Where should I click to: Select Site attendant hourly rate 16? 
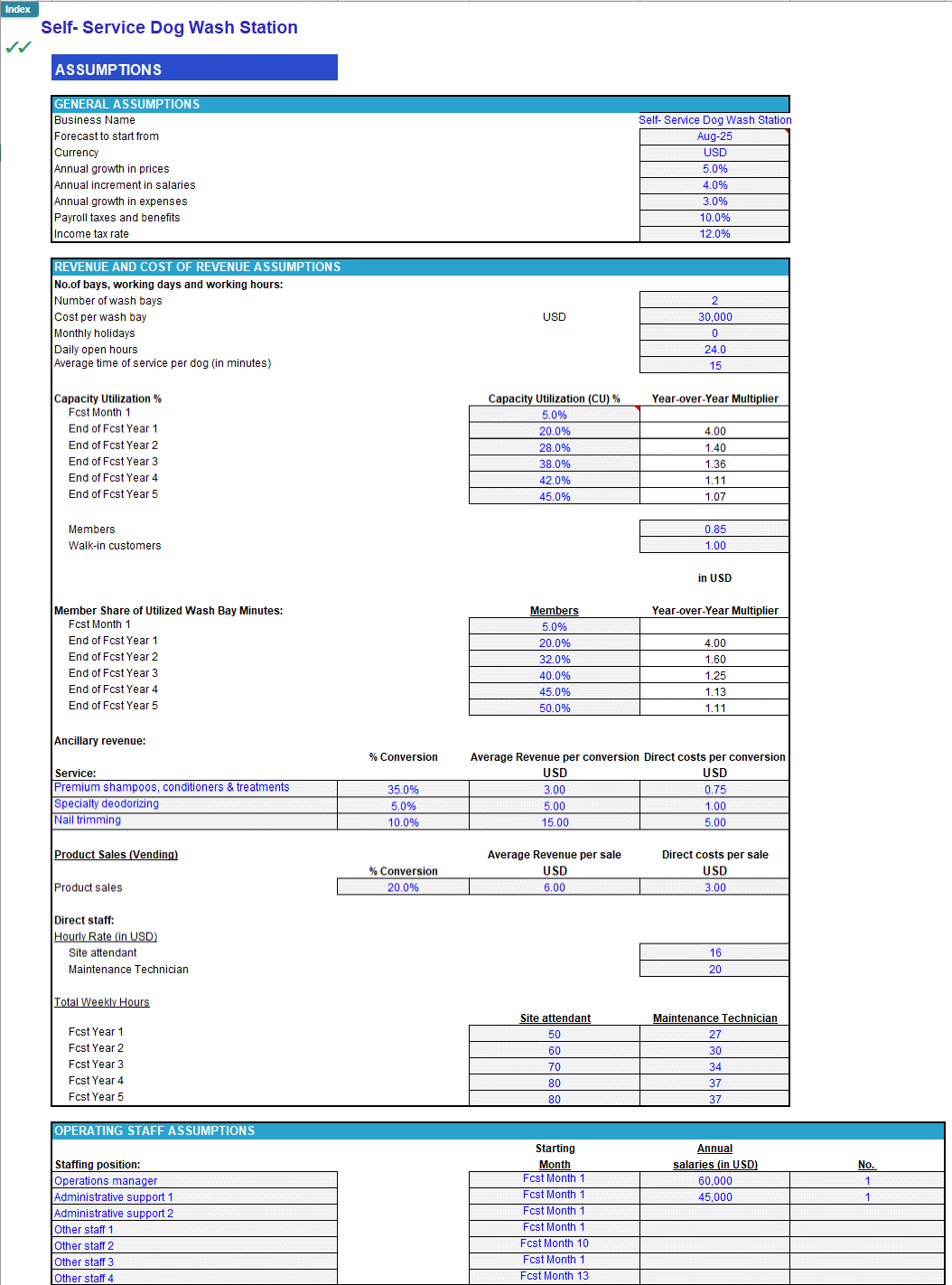(x=714, y=952)
